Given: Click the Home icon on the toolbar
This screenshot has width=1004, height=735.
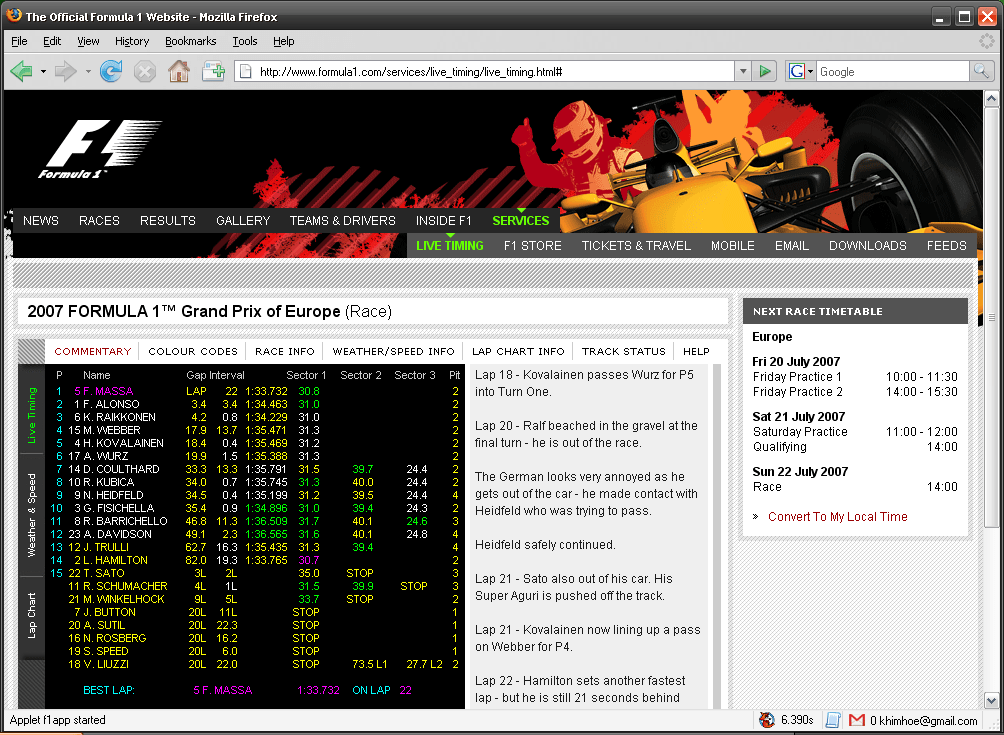Looking at the screenshot, I should [178, 71].
